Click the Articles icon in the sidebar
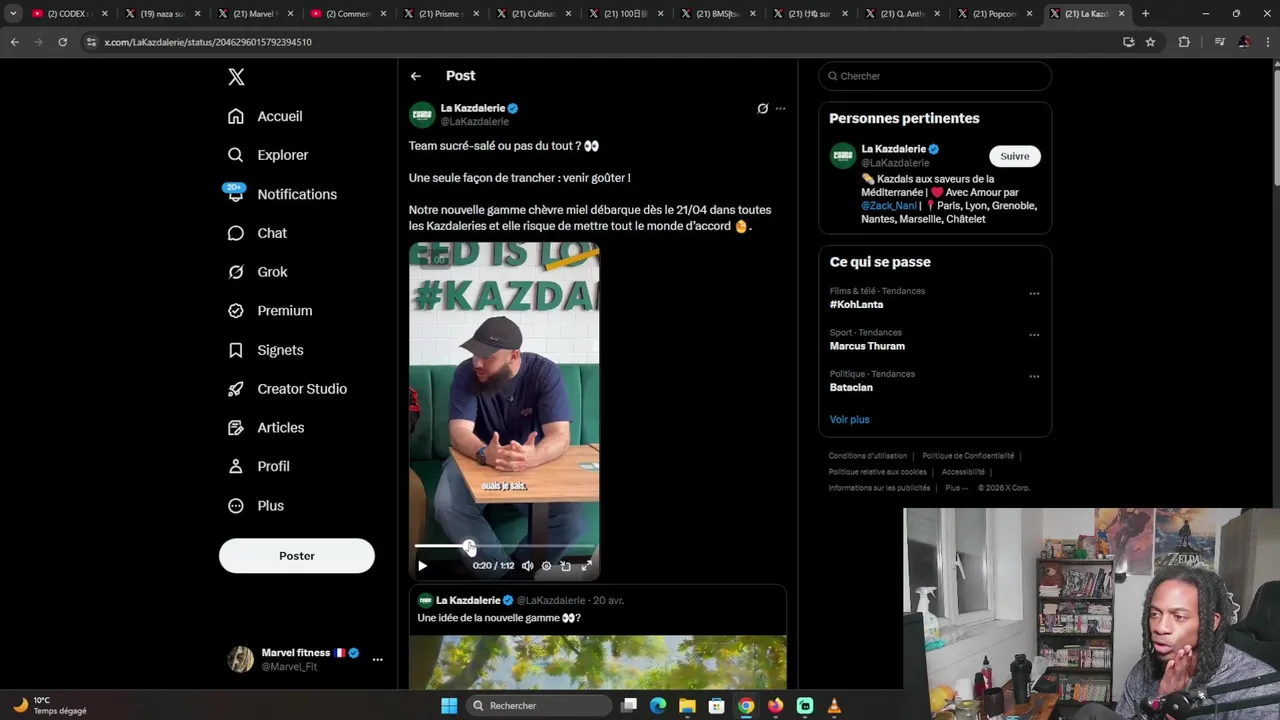Screen dimensions: 1280x720 click(236, 428)
